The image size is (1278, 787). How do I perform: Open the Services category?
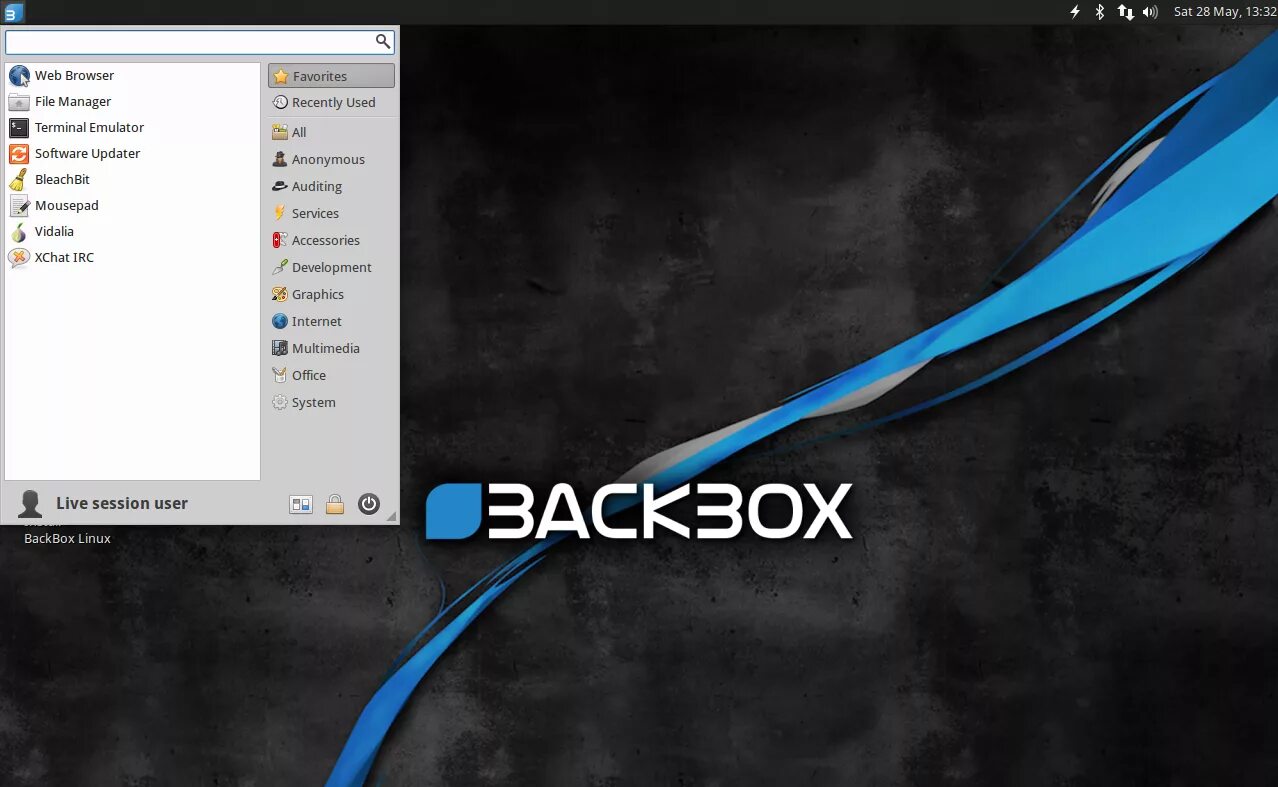(x=331, y=213)
